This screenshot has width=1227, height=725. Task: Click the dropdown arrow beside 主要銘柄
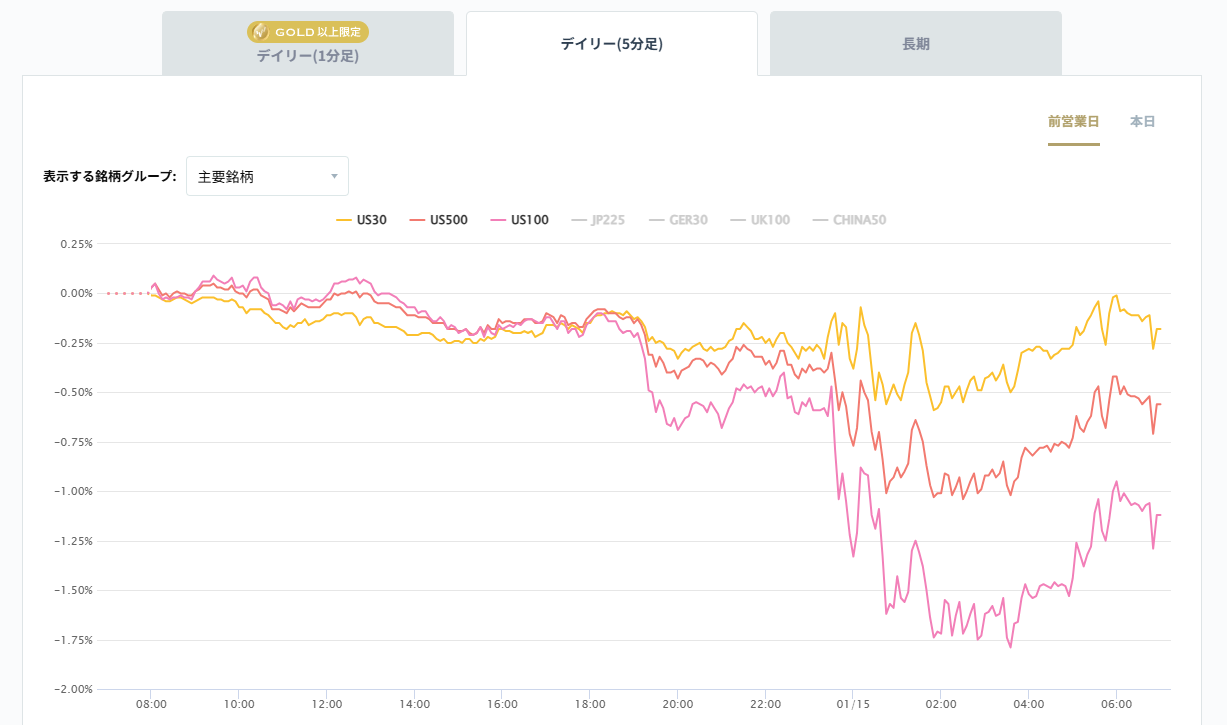click(x=335, y=176)
